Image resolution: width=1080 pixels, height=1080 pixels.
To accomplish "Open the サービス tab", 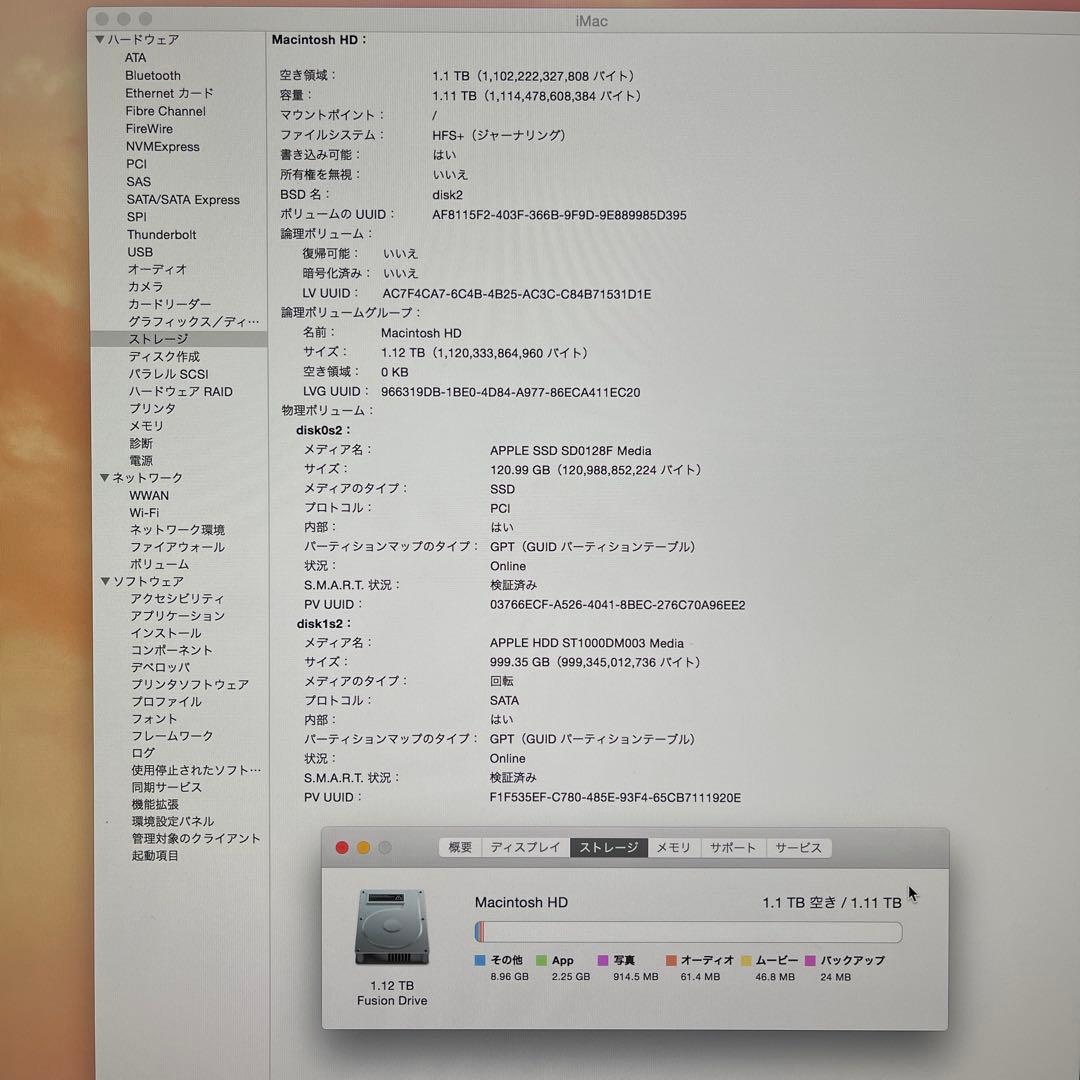I will (798, 847).
